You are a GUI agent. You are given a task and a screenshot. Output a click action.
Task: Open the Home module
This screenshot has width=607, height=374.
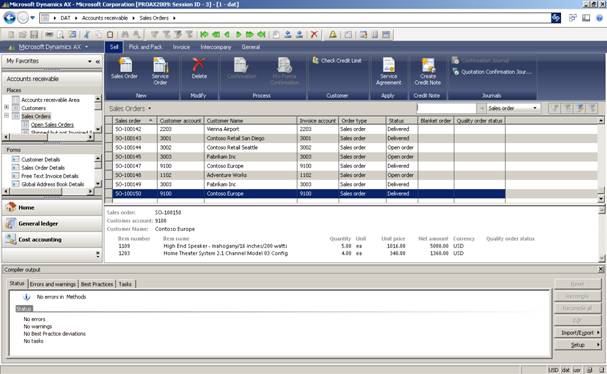pyautogui.click(x=52, y=208)
